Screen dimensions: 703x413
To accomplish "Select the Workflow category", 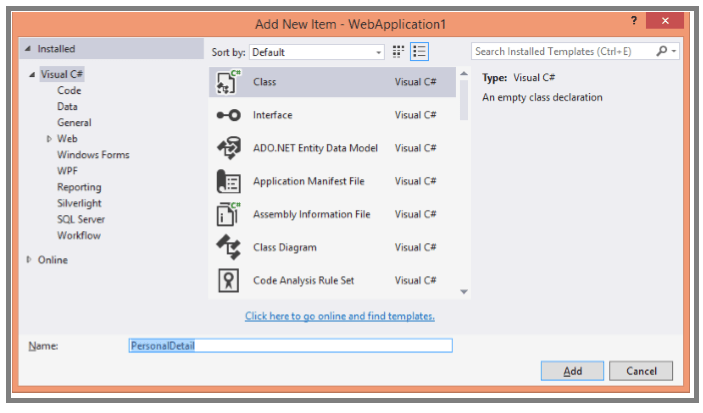I will click(79, 236).
